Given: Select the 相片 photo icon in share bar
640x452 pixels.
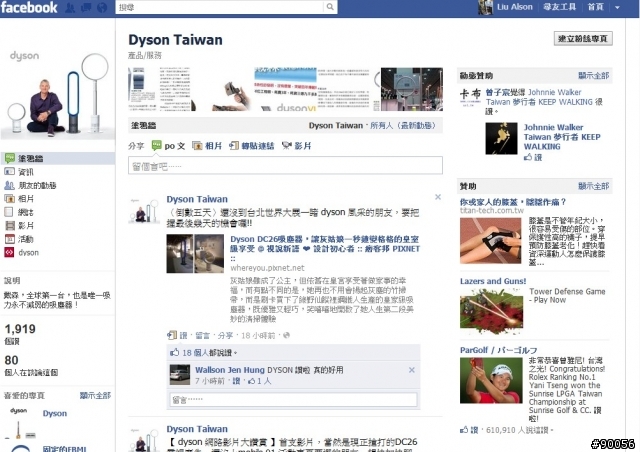Looking at the screenshot, I should tap(207, 145).
